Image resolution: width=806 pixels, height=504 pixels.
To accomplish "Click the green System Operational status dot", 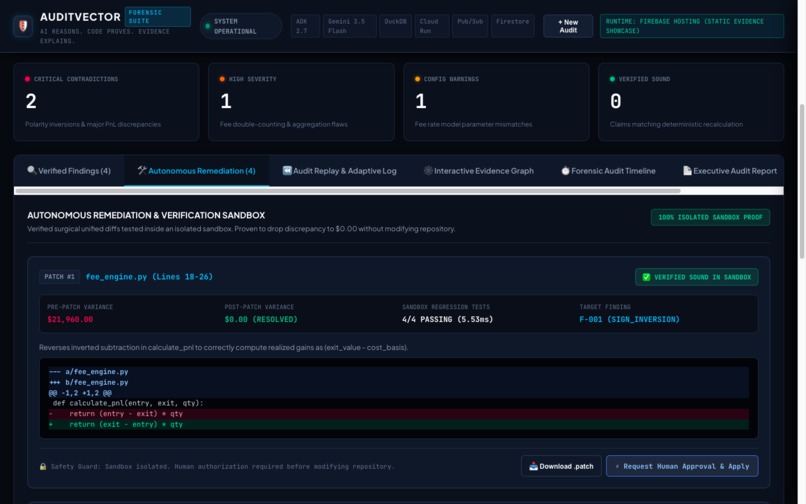I will click(208, 26).
